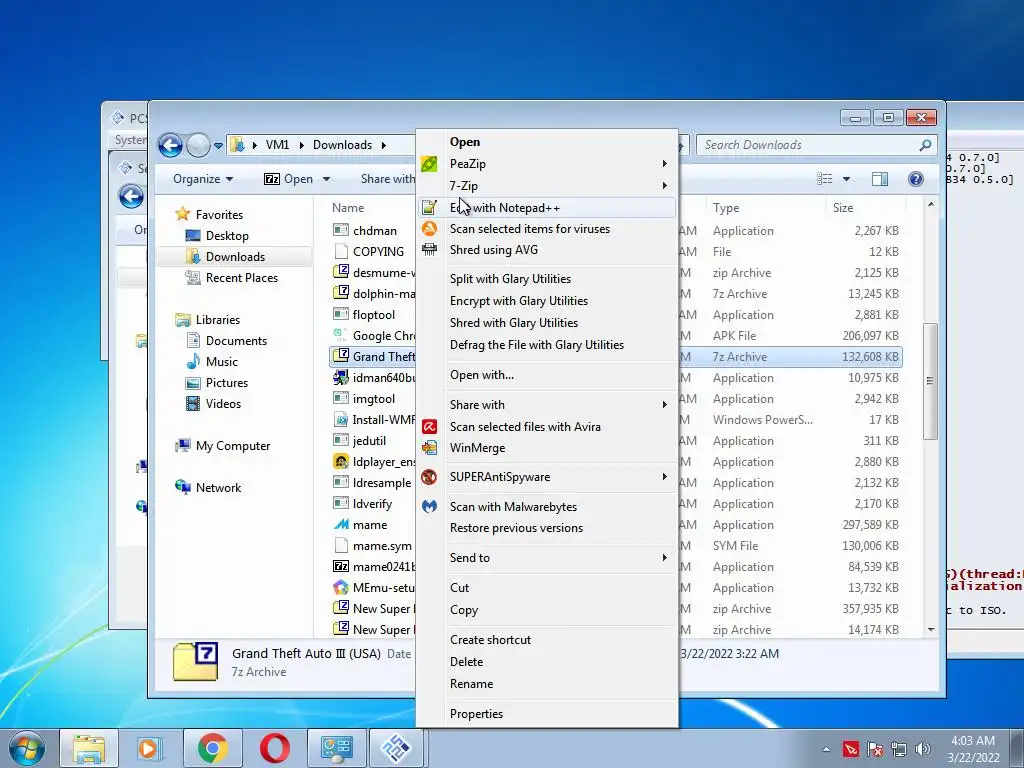Viewport: 1024px width, 768px height.
Task: Select Network in navigation pane
Action: [x=218, y=488]
